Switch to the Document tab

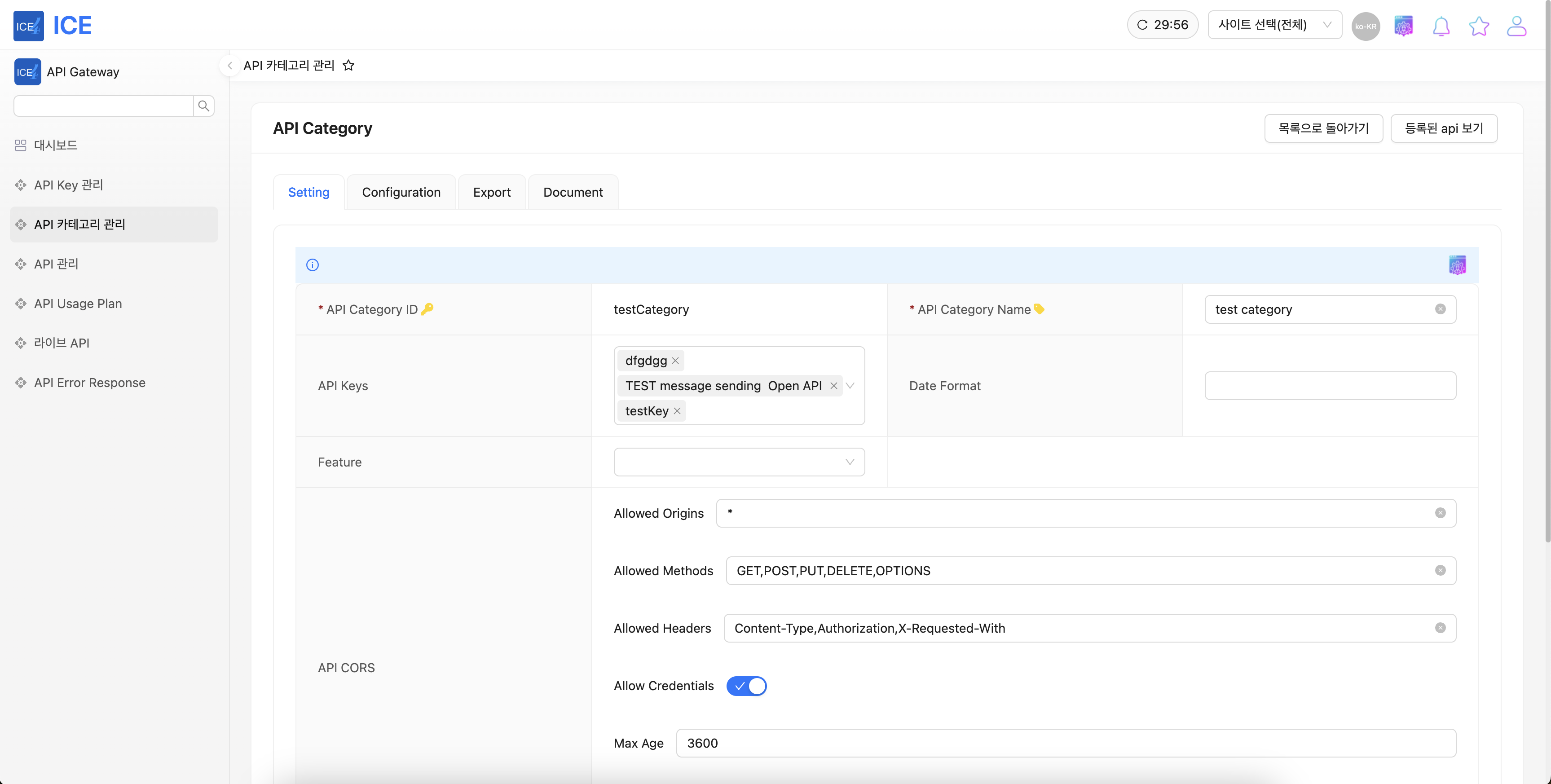tap(573, 192)
